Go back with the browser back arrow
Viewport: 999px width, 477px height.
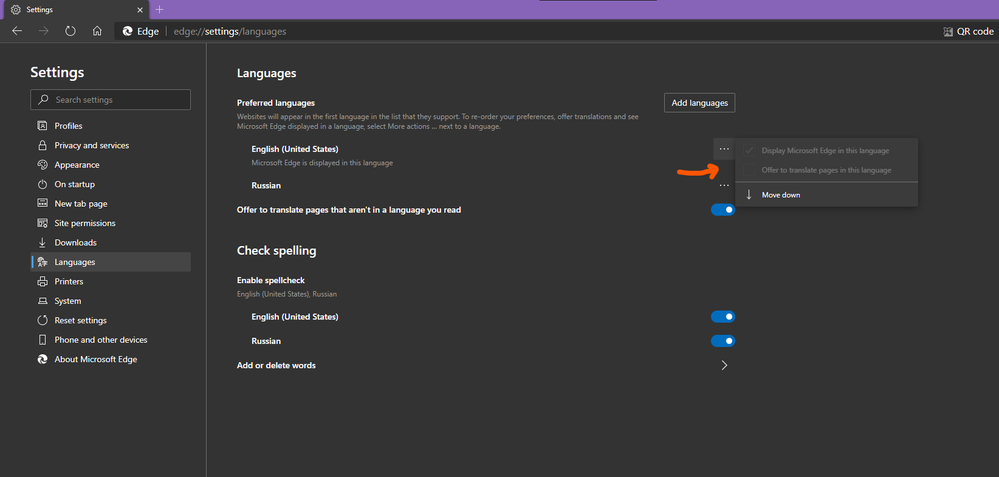click(17, 31)
